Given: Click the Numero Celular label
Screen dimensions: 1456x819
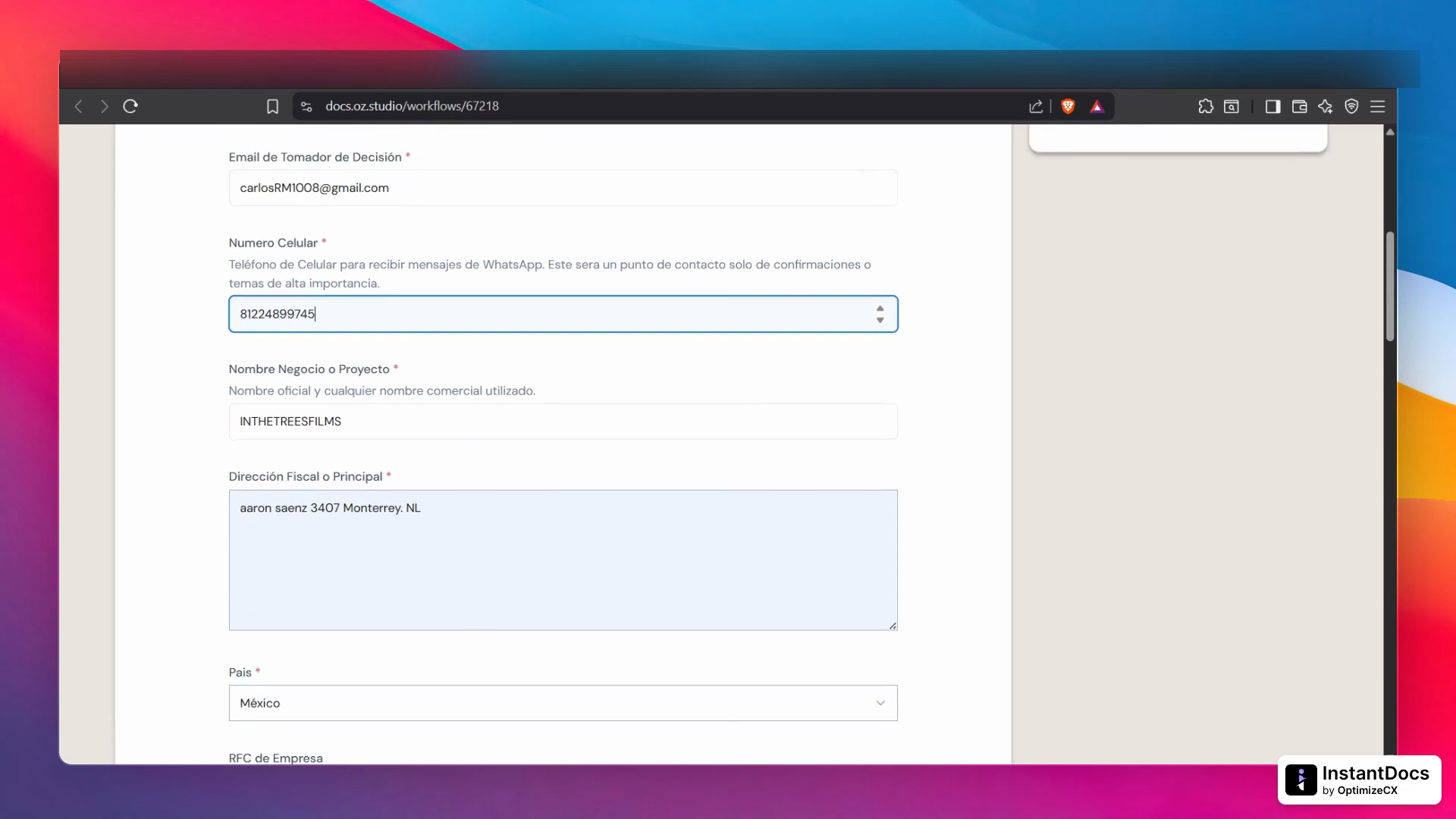Looking at the screenshot, I should pyautogui.click(x=273, y=243).
